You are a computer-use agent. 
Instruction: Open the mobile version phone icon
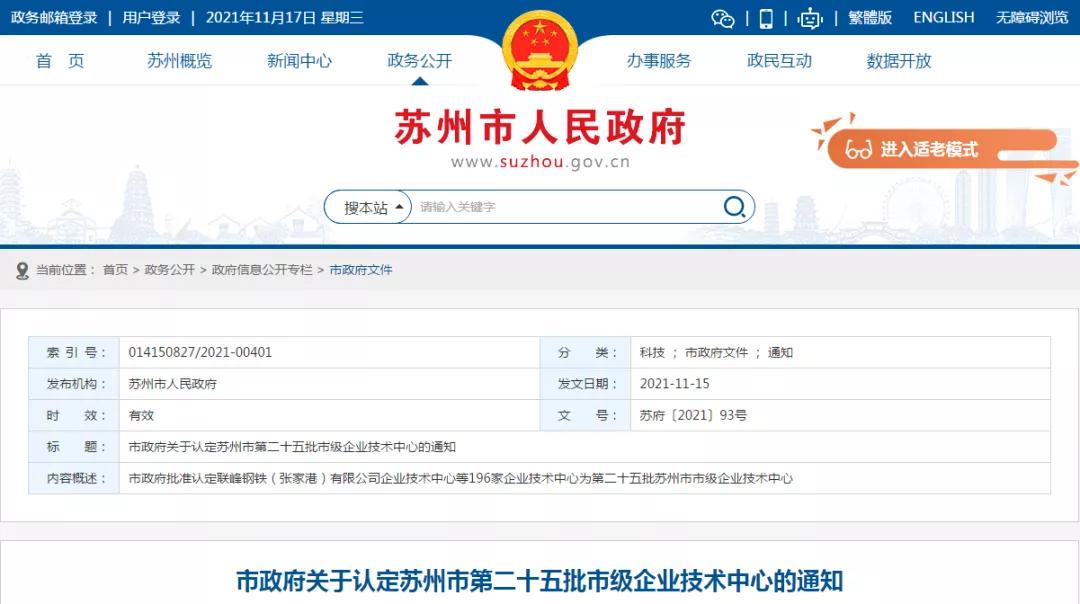click(766, 18)
